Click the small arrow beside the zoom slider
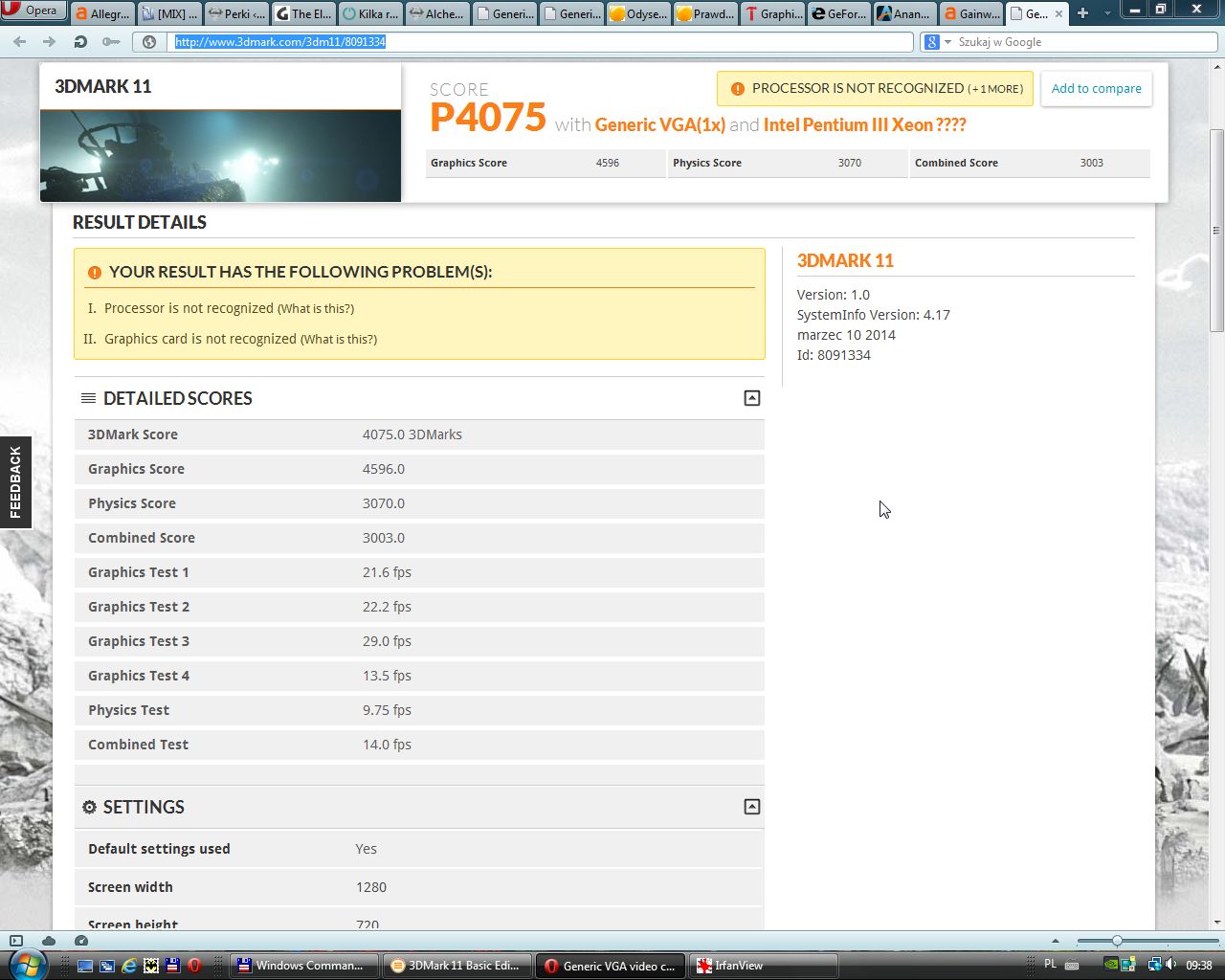 (x=1055, y=941)
